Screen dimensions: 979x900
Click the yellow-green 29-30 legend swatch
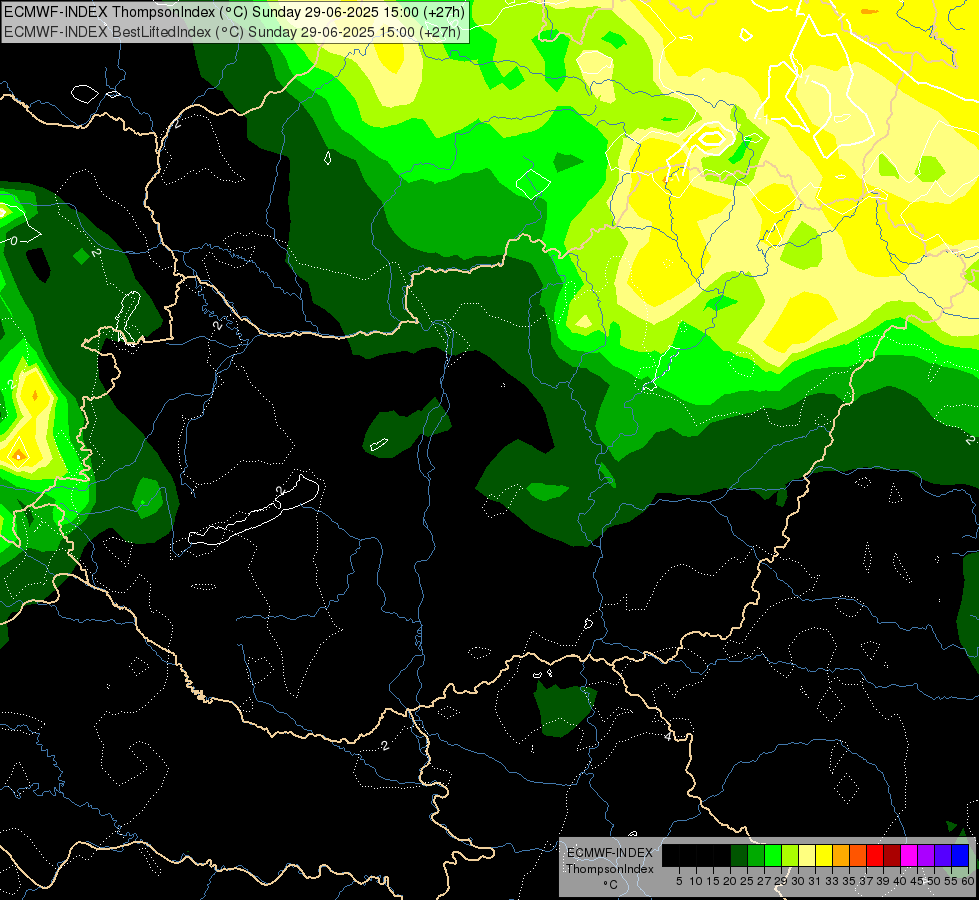coord(790,856)
